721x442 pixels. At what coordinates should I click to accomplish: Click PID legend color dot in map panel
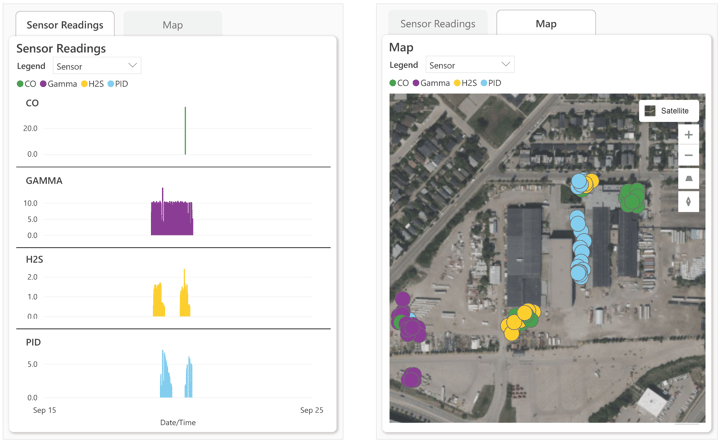(x=485, y=83)
